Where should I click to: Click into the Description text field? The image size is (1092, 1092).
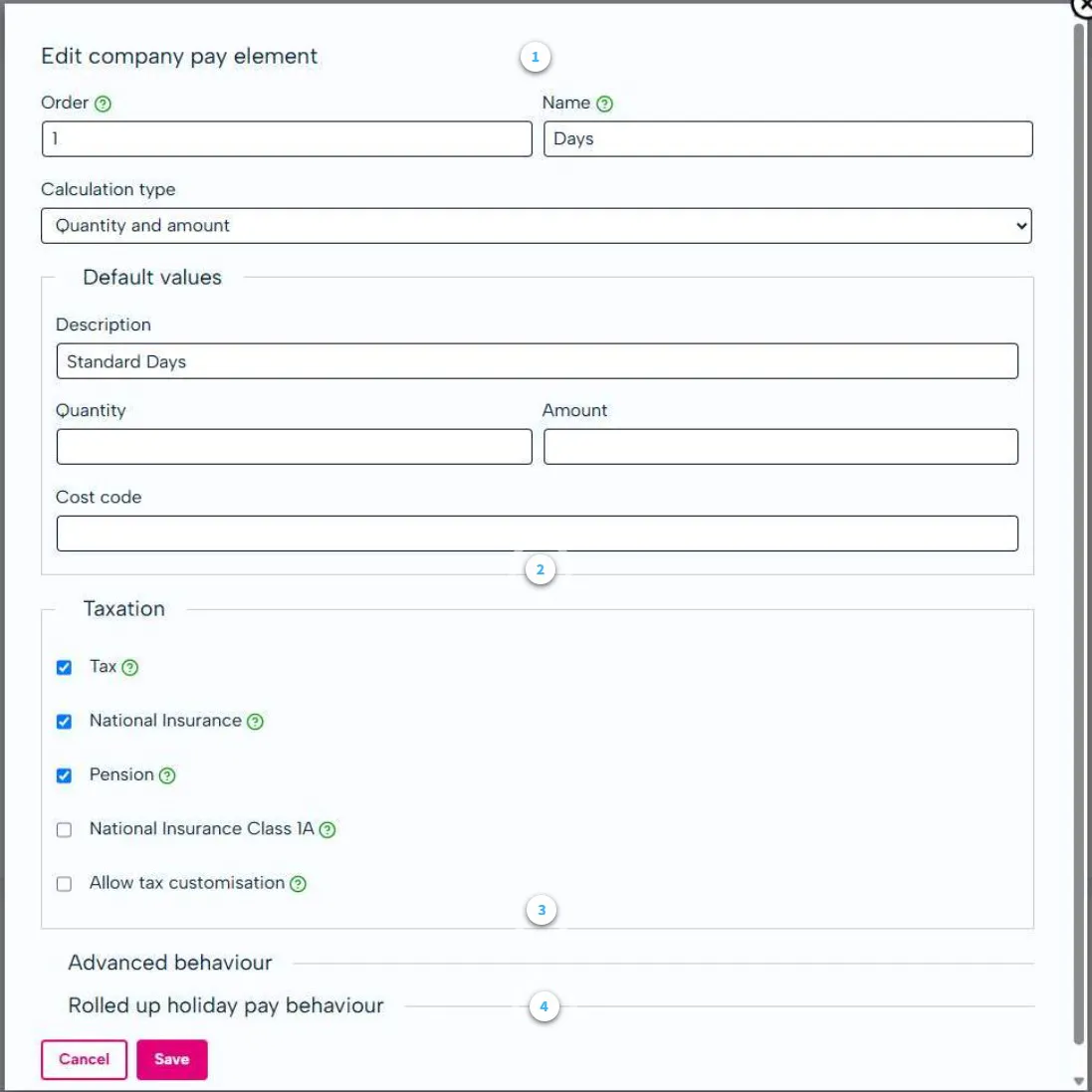(x=537, y=361)
